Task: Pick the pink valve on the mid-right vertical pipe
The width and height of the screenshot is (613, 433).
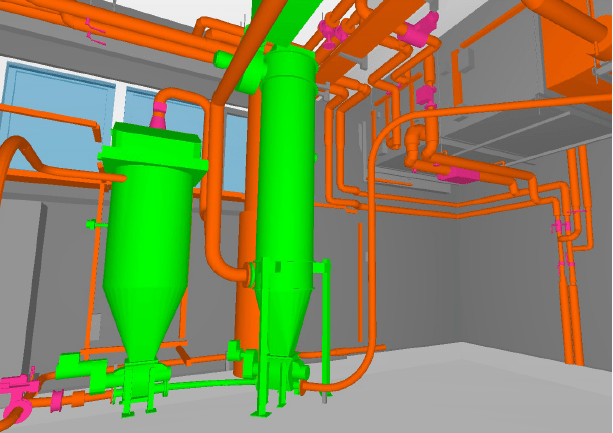Action: tap(426, 95)
